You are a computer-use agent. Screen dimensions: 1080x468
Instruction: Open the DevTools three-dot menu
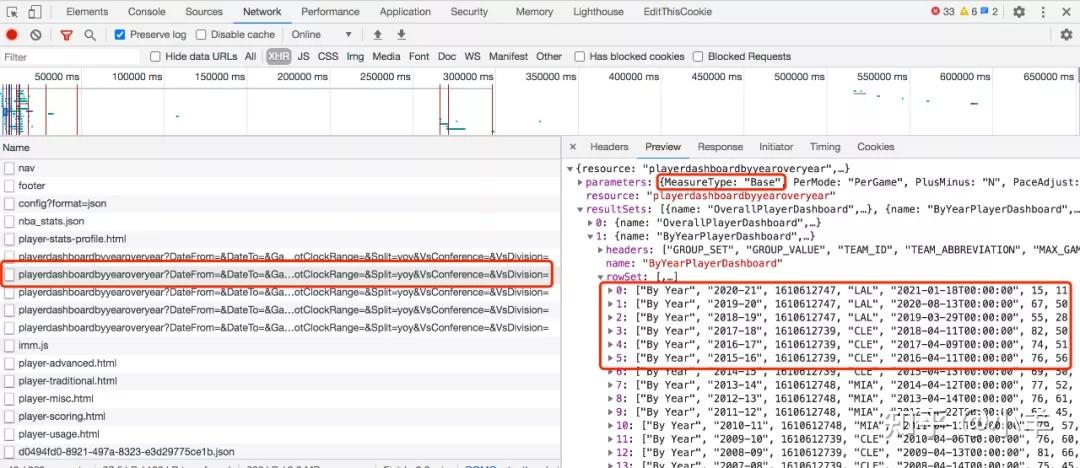click(1041, 12)
